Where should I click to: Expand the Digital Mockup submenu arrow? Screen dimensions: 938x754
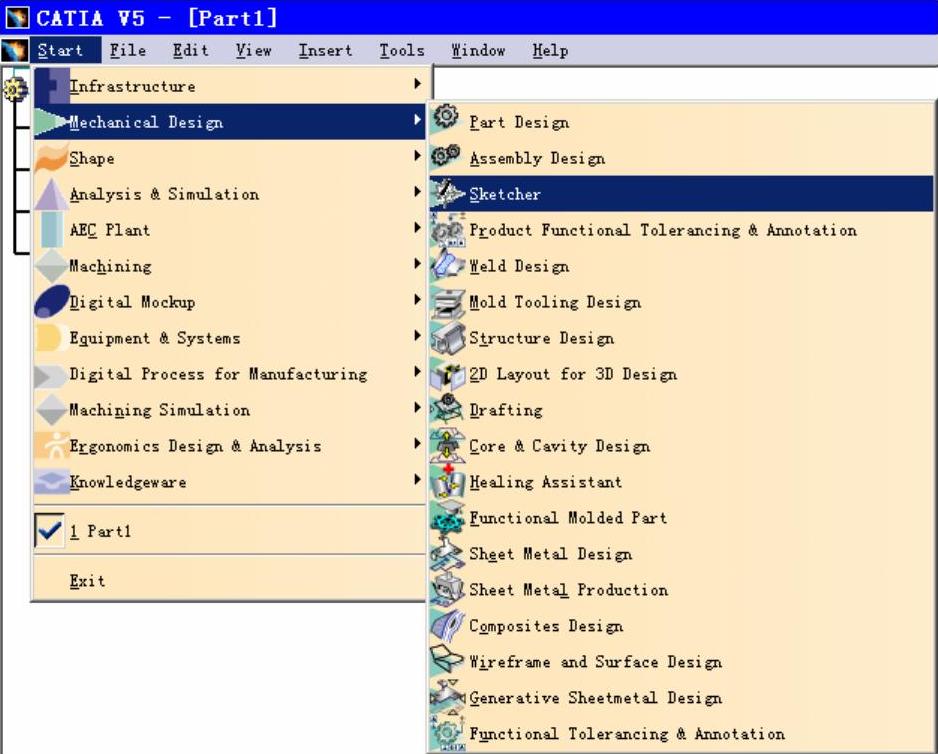pos(417,299)
